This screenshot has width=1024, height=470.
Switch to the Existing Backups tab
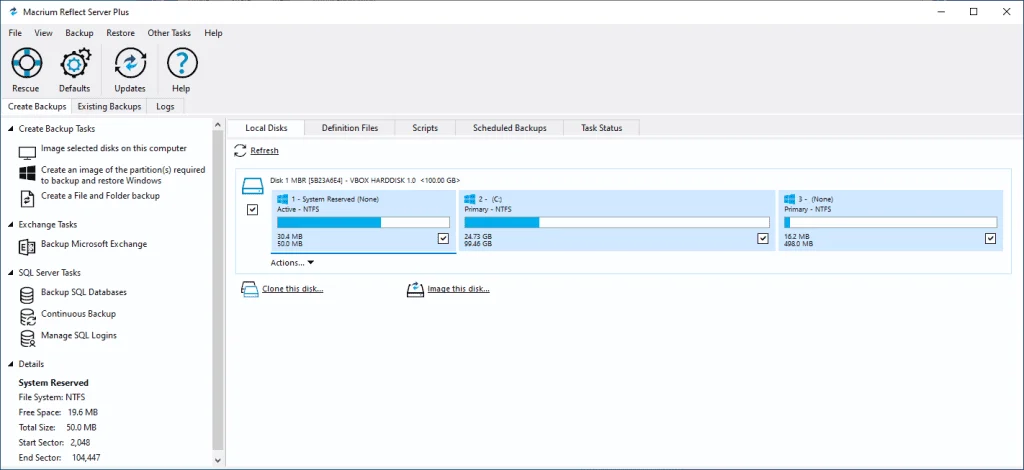point(109,106)
